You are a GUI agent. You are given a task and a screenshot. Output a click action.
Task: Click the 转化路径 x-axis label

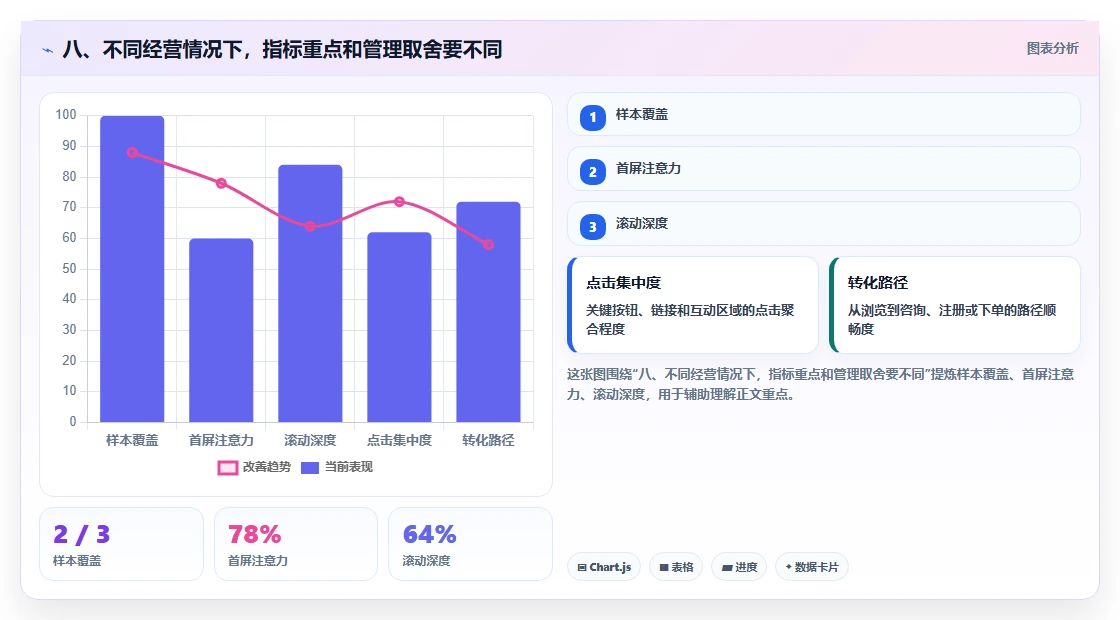(489, 441)
